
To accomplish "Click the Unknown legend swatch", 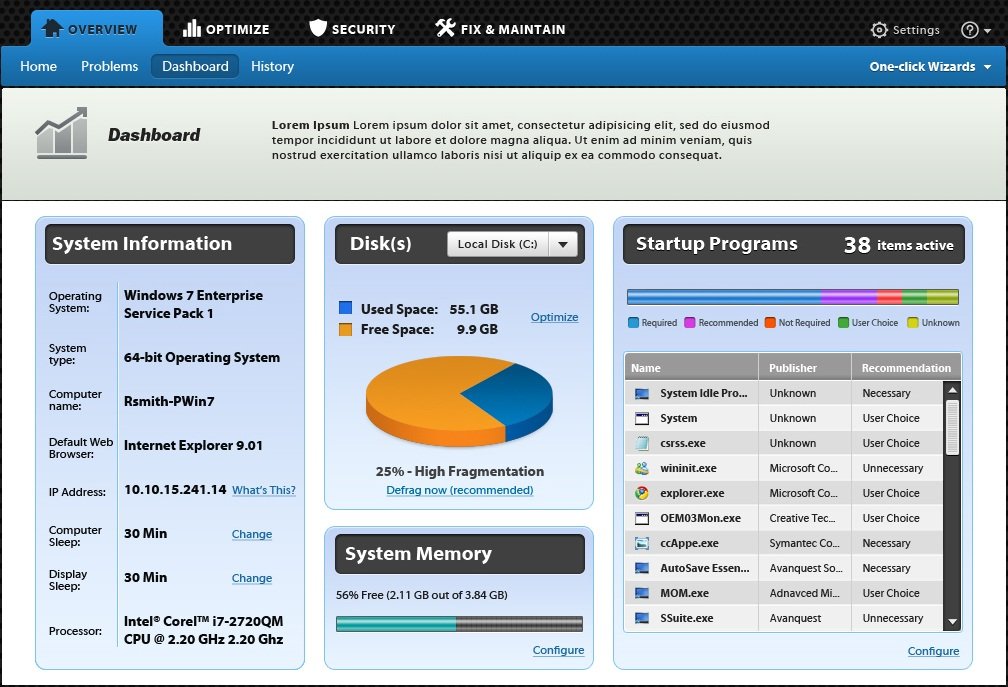I will coord(912,323).
